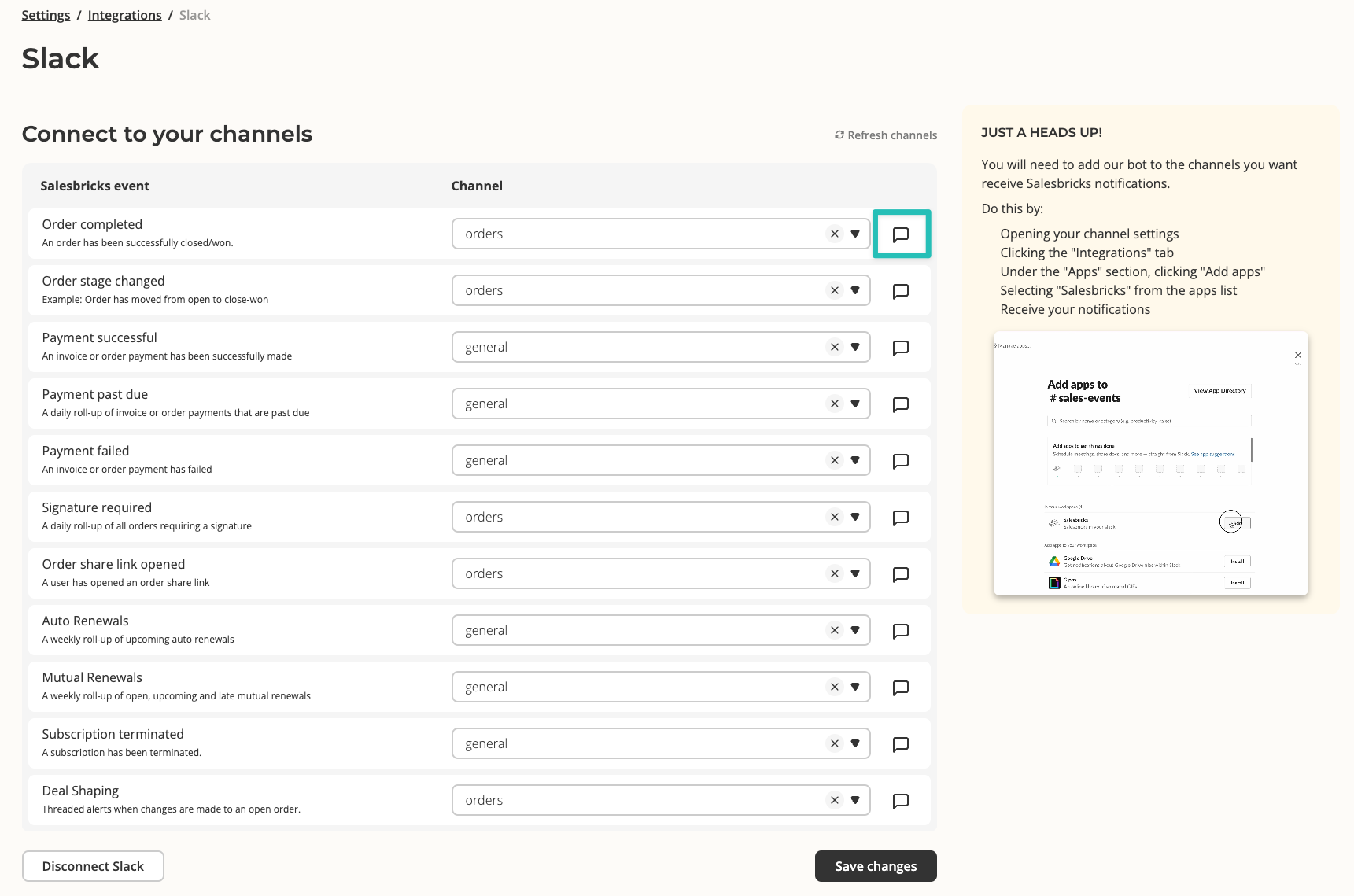Clear channel for Subscription terminated

[x=835, y=743]
